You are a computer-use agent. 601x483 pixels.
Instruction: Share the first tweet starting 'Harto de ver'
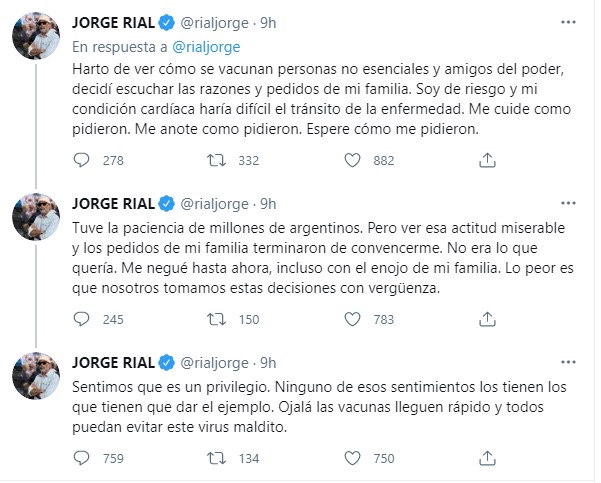coord(487,159)
